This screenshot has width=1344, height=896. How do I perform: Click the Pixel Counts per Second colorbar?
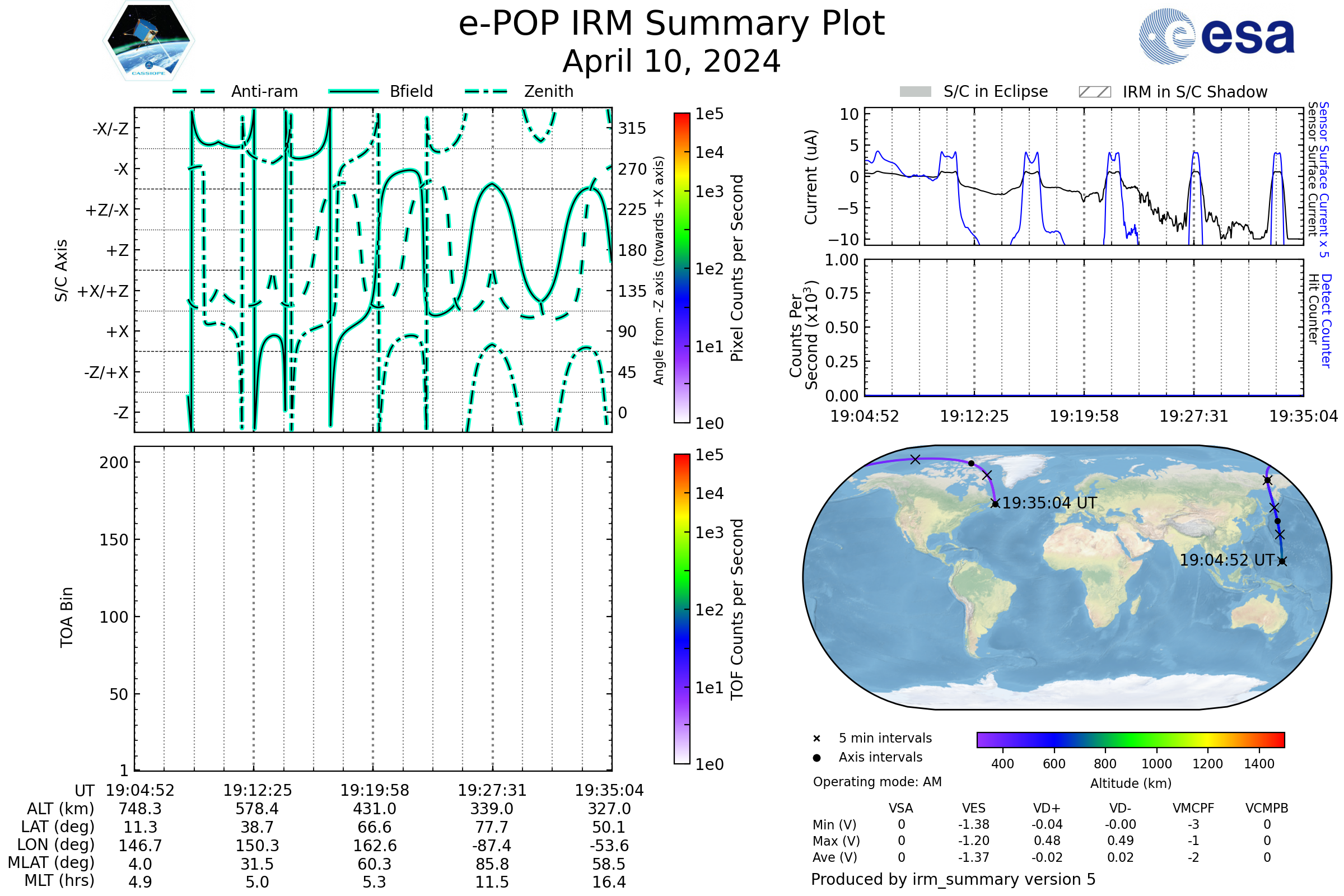coord(682,268)
